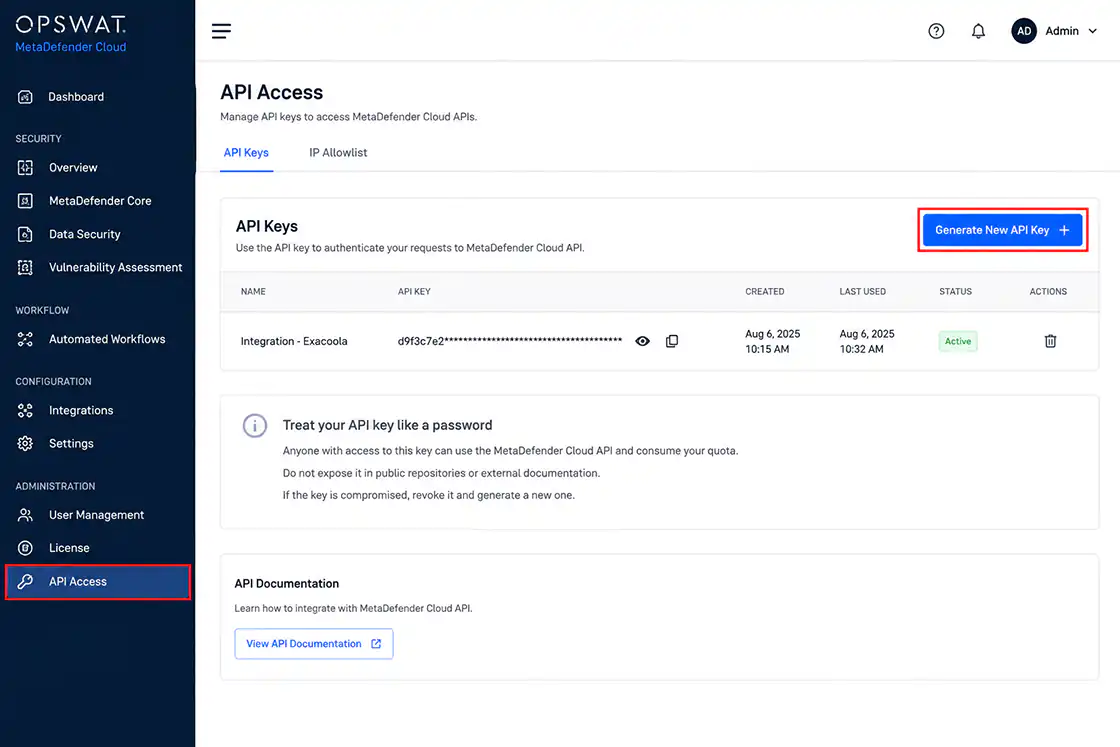Click the Settings gear icon
The image size is (1120, 747).
[x=25, y=443]
